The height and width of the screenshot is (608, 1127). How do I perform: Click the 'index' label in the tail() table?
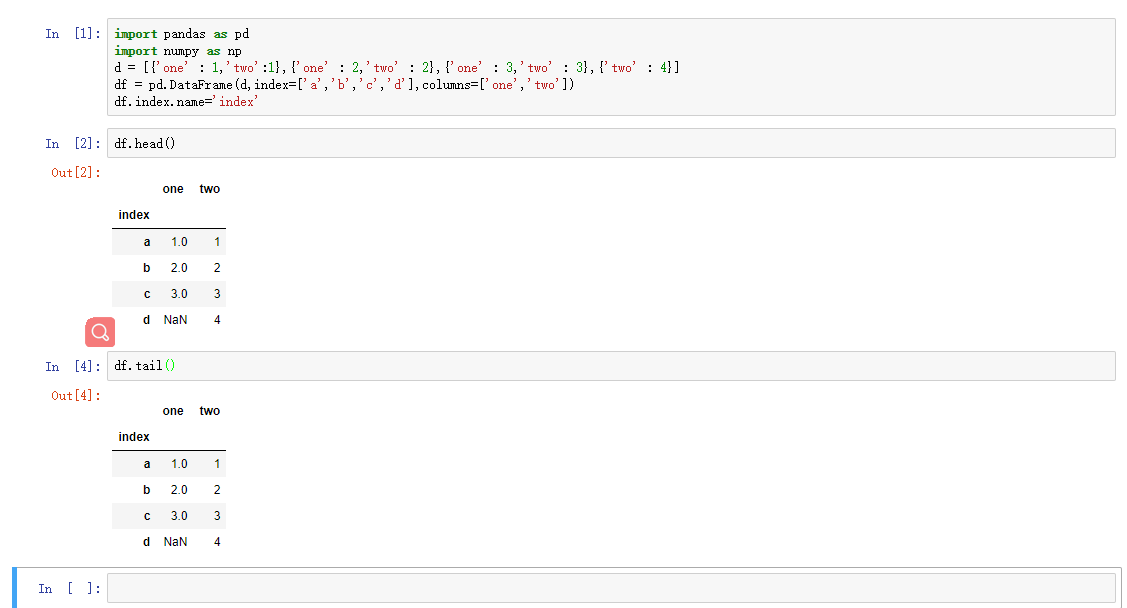(134, 437)
